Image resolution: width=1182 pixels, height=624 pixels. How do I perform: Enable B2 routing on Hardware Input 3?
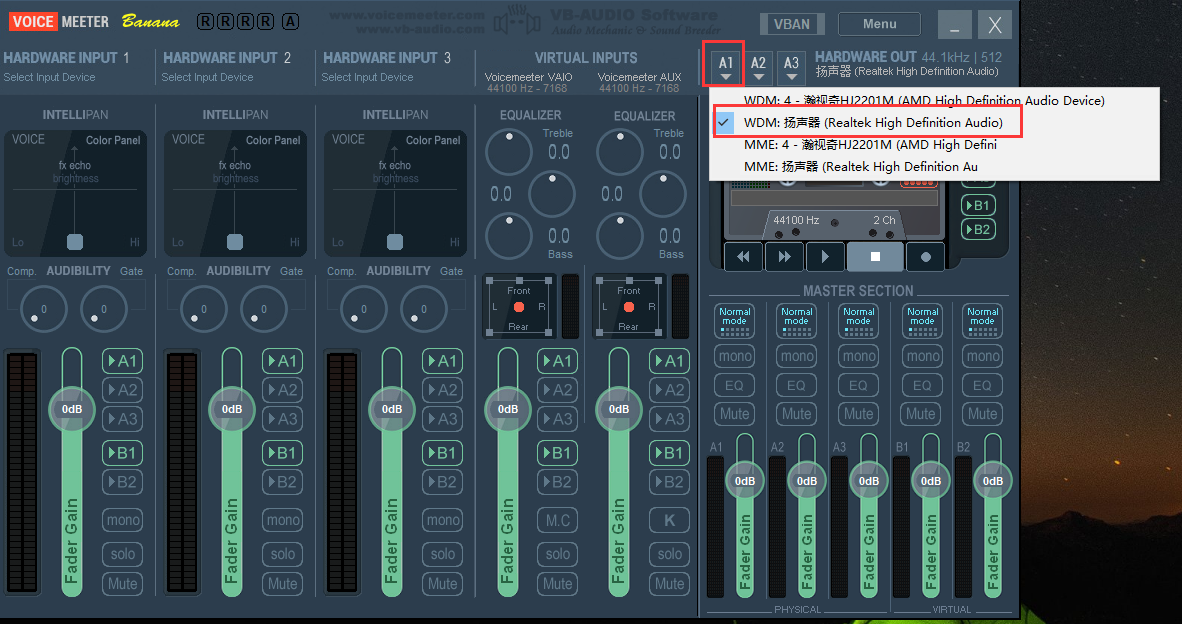point(442,482)
